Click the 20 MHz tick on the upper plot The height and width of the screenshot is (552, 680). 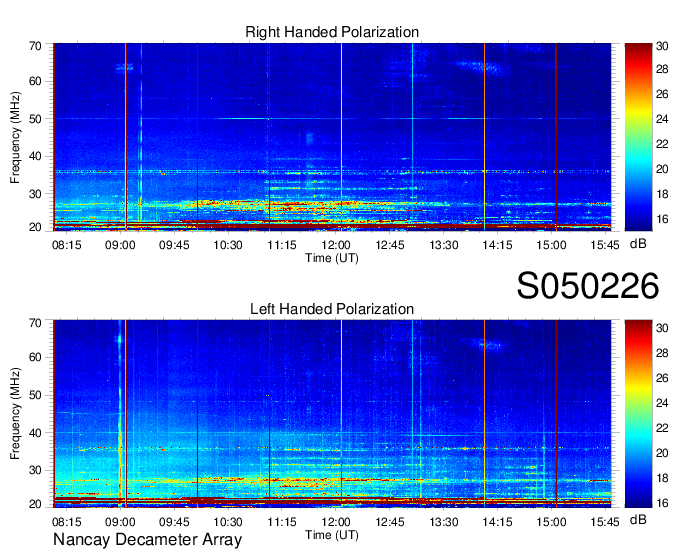[35, 227]
